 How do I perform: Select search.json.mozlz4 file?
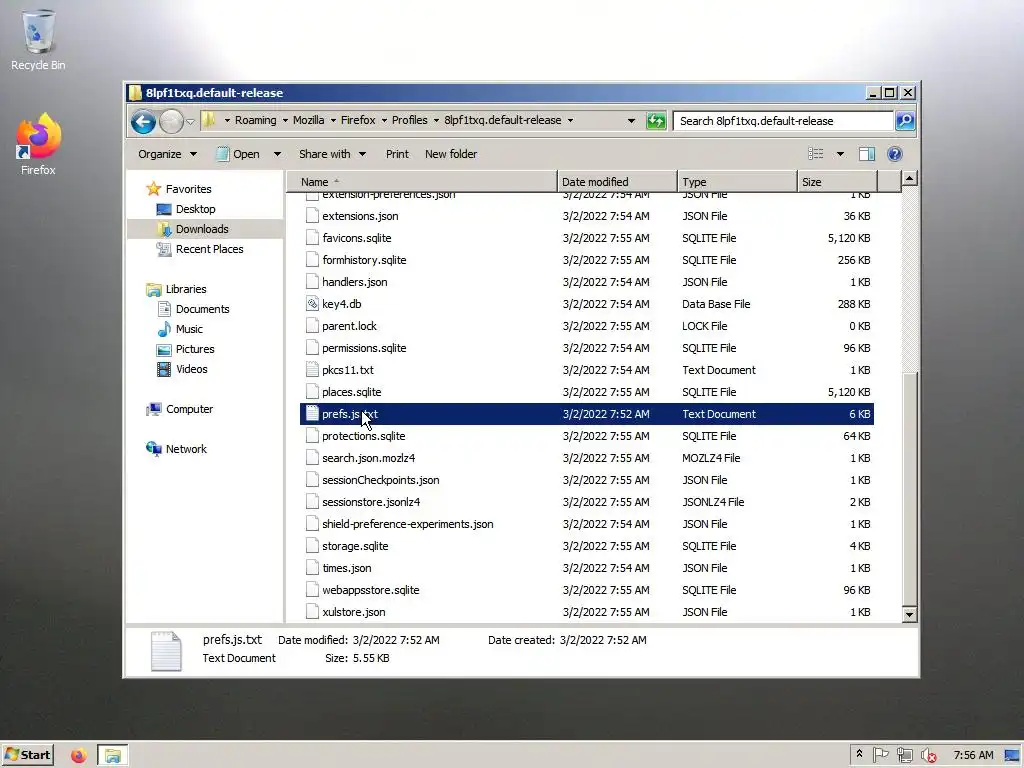click(x=368, y=458)
